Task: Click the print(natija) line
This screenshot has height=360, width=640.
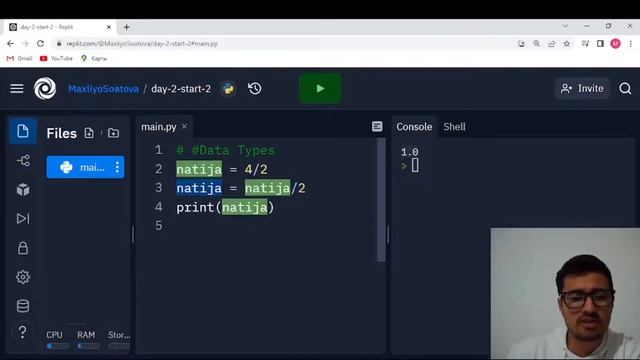Action: coord(225,207)
